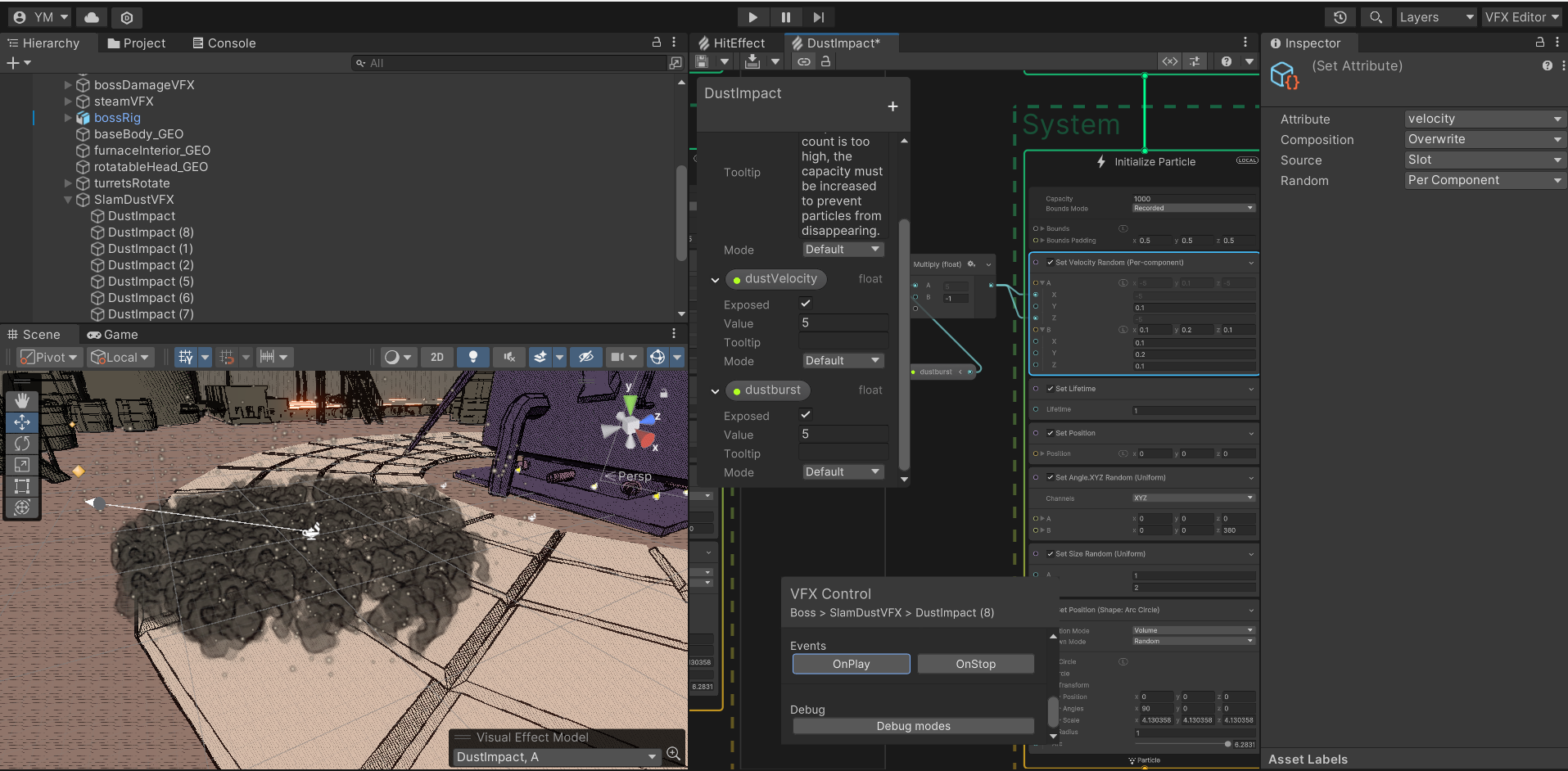
Task: Select the Hand view tool
Action: click(22, 400)
